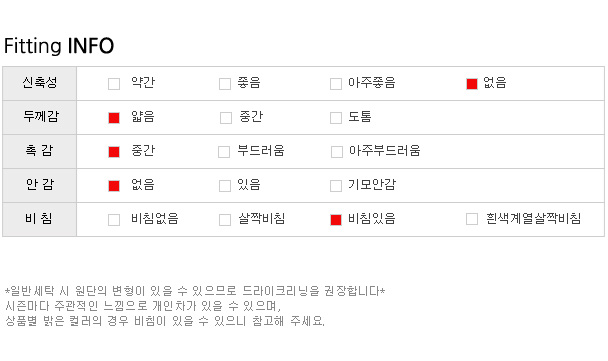Image resolution: width=608 pixels, height=361 pixels.
Task: Click the Fitting INFO heading
Action: [x=59, y=46]
